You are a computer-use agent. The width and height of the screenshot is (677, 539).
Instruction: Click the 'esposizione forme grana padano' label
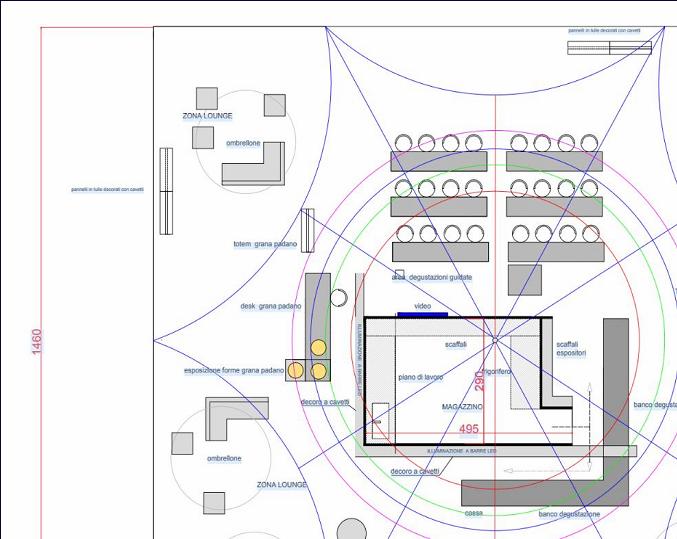233,370
